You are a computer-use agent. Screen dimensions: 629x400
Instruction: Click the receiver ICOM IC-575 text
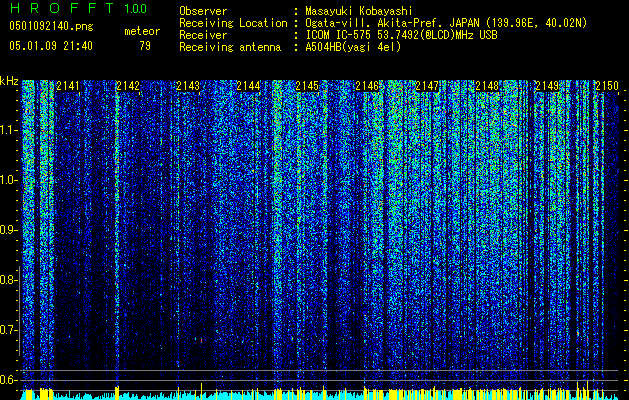(x=401, y=35)
